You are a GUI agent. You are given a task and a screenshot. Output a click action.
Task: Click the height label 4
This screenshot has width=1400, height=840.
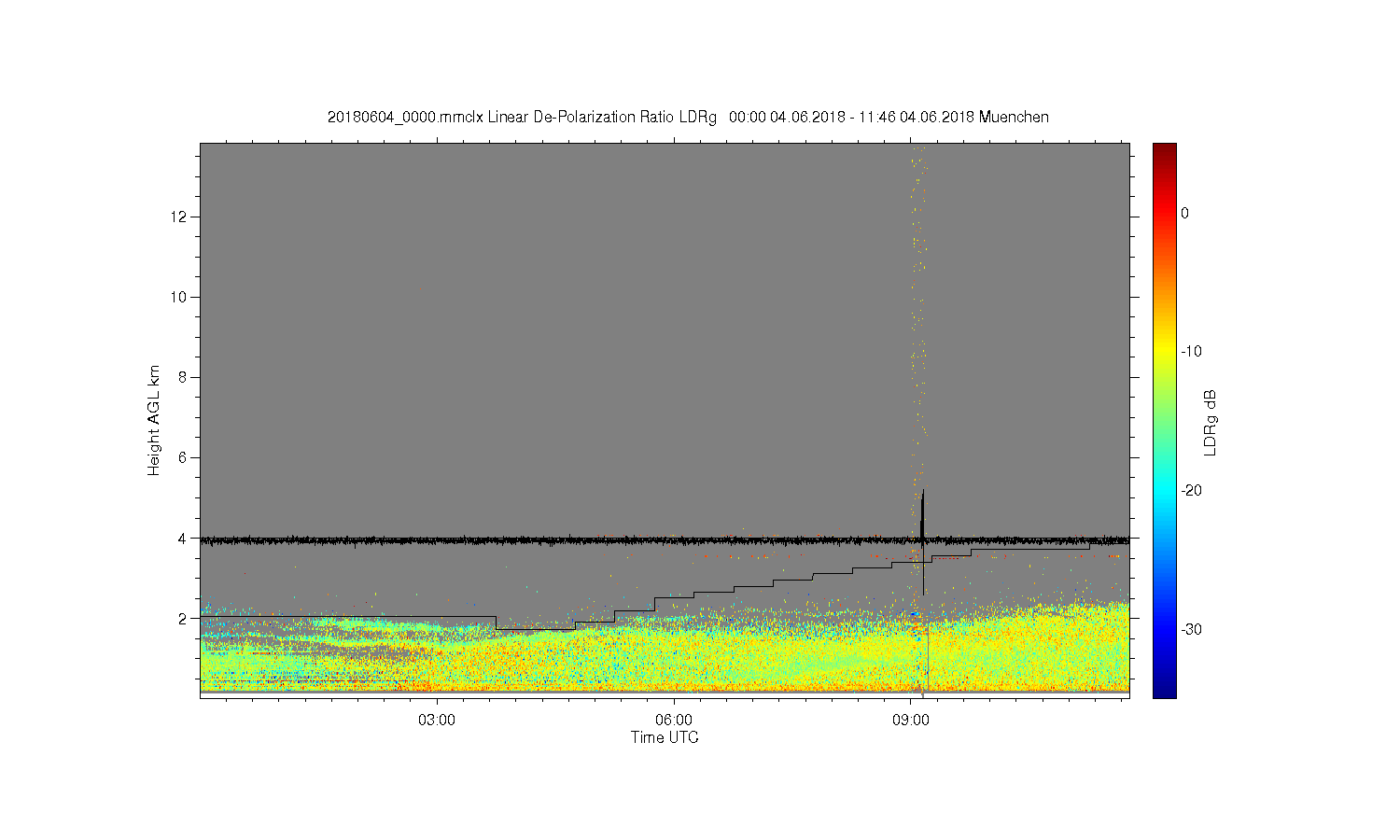click(x=183, y=538)
